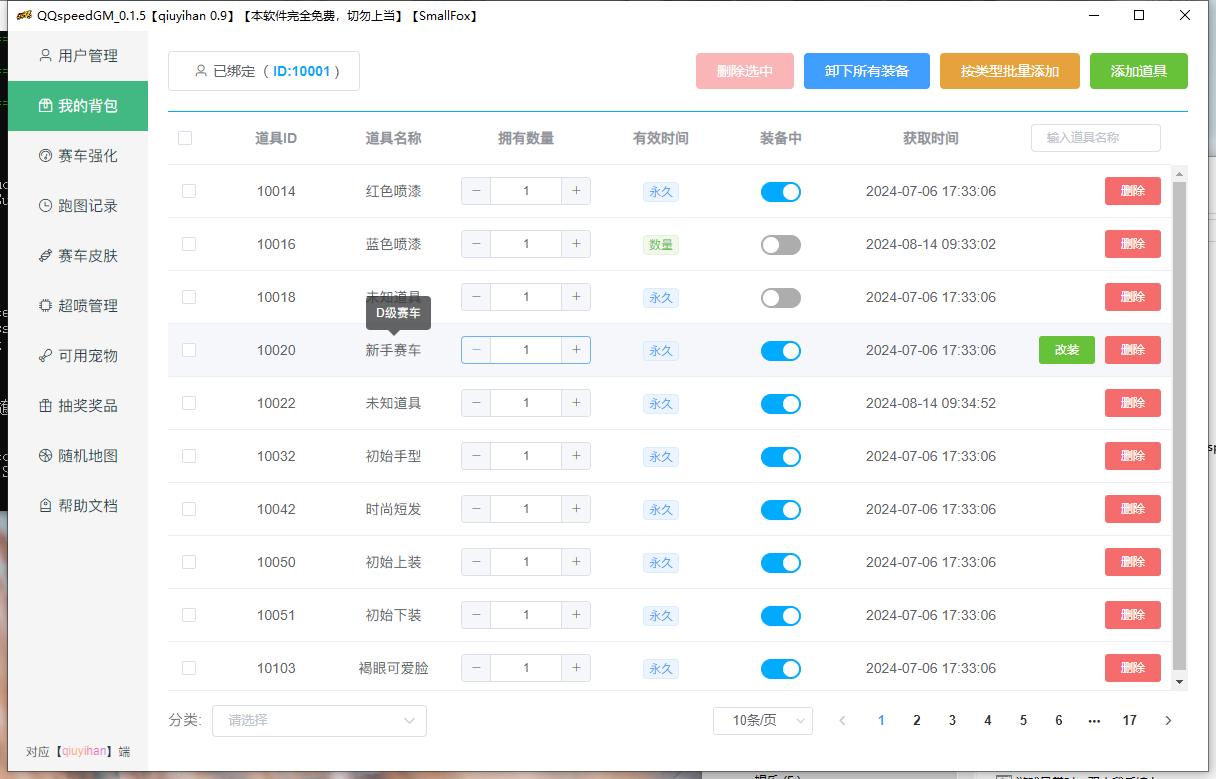1216x779 pixels.
Task: Click the green 添加道具 button
Action: (x=1138, y=71)
